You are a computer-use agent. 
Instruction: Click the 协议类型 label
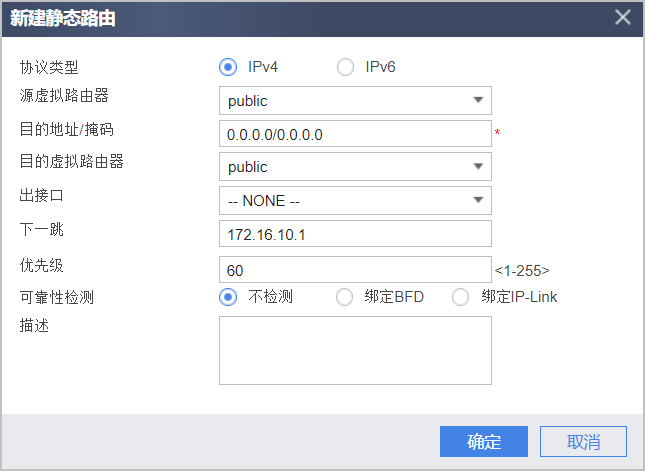pos(49,67)
